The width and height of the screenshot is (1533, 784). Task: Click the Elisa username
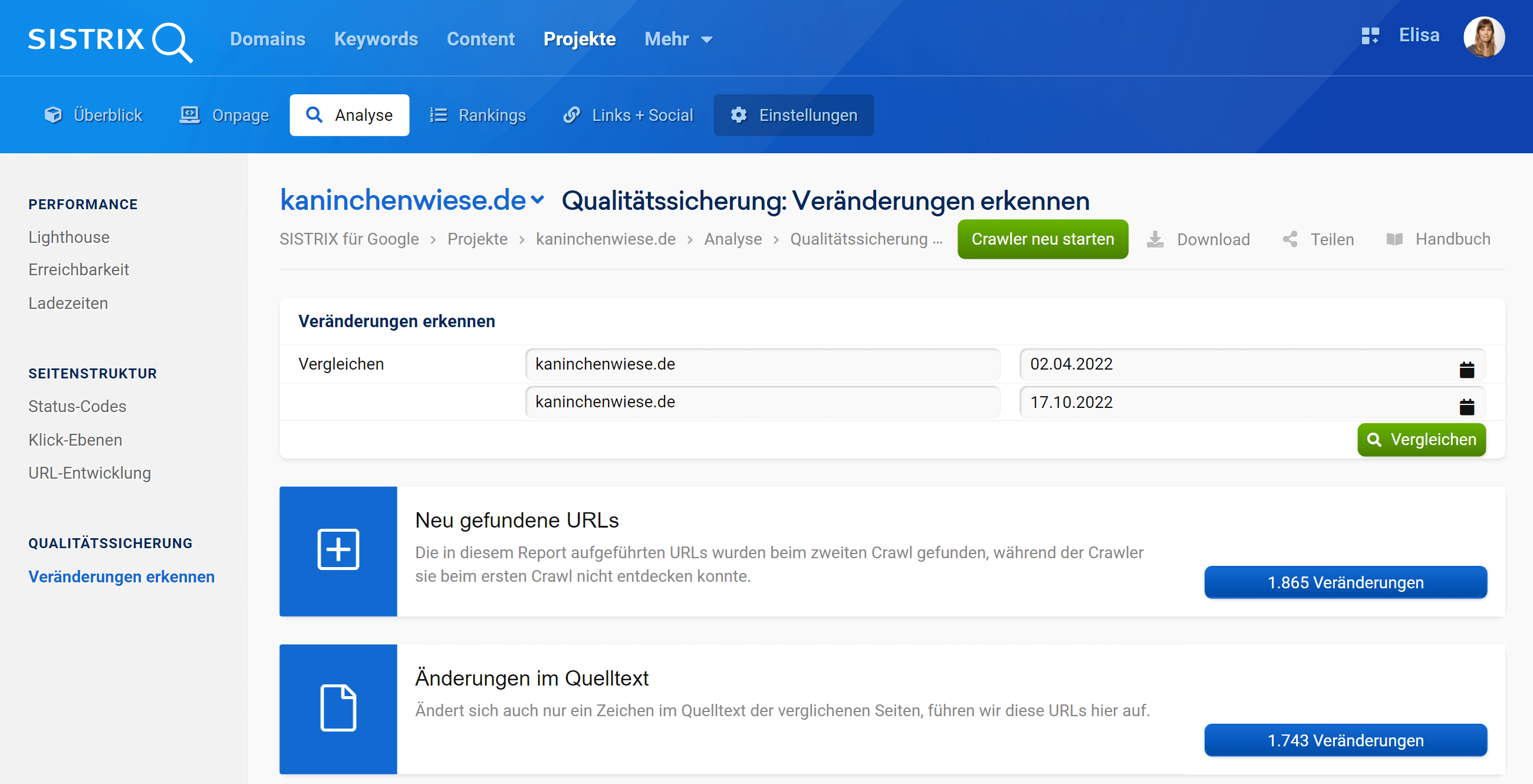[x=1419, y=35]
